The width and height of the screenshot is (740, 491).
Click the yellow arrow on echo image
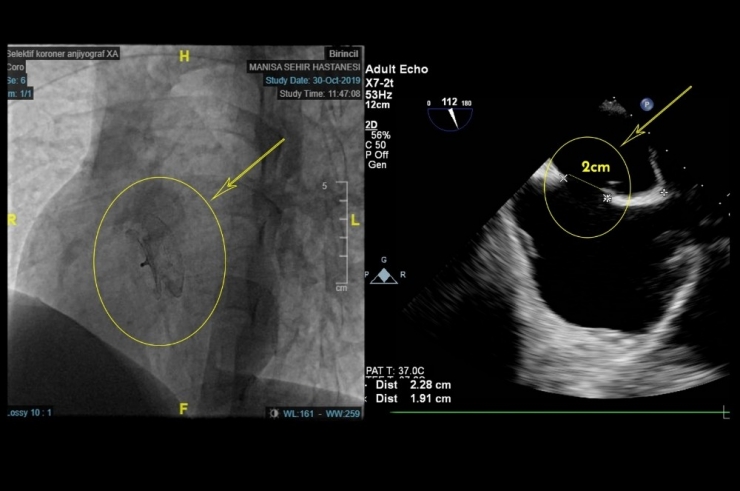pos(657,116)
